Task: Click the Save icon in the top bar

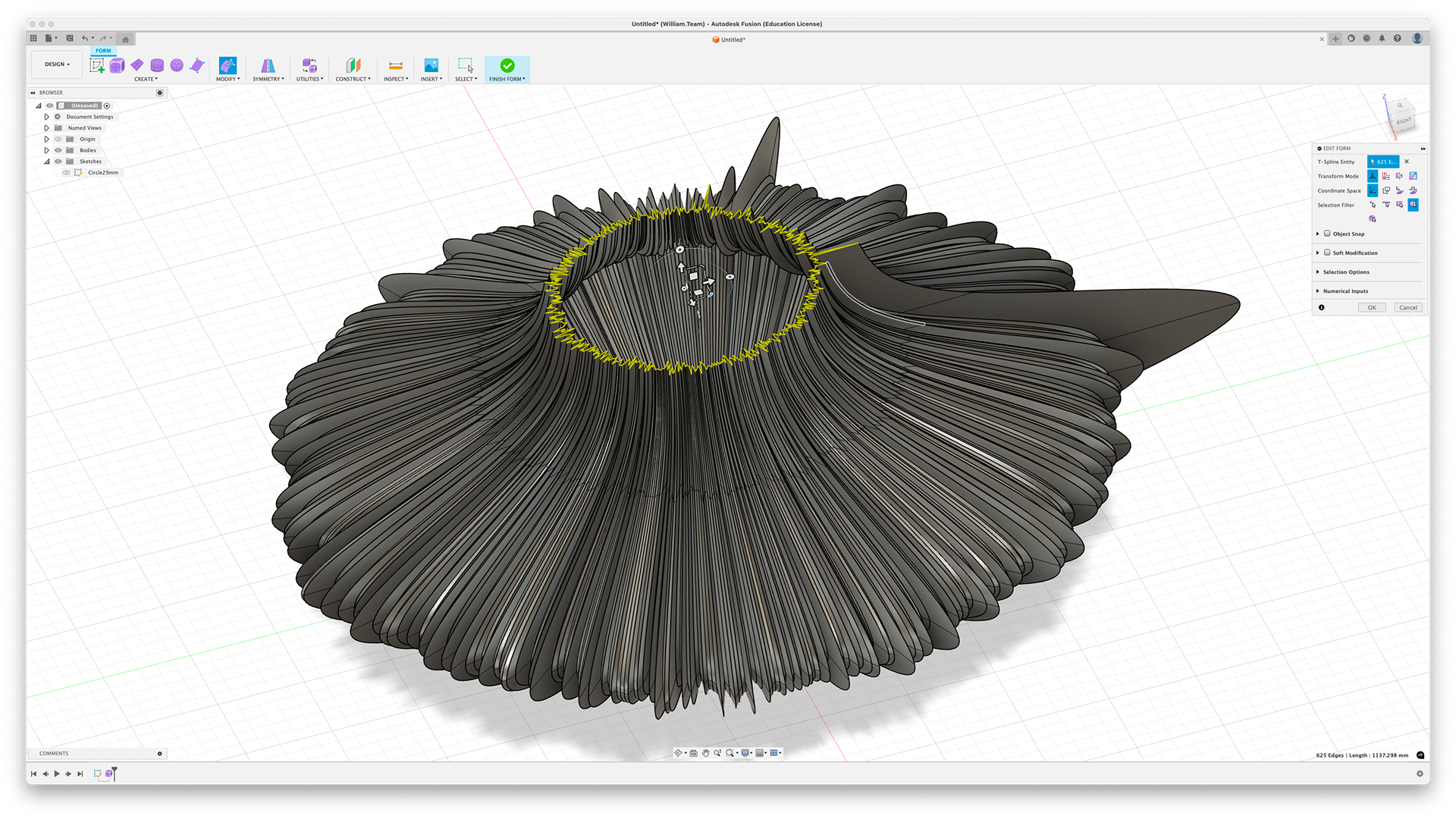Action: pos(70,38)
